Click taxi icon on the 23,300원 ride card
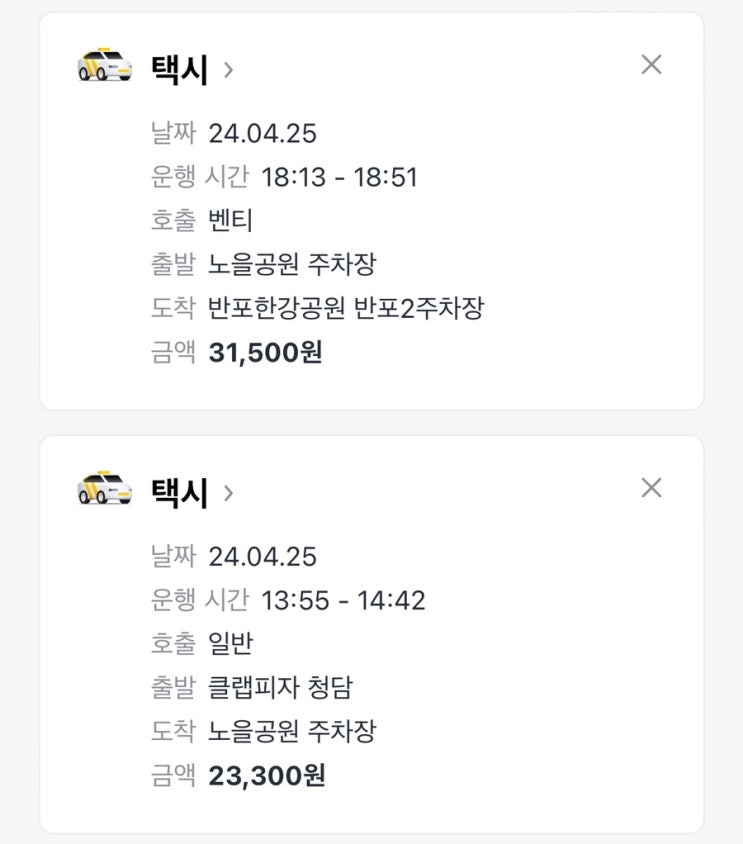This screenshot has height=844, width=743. [x=105, y=489]
